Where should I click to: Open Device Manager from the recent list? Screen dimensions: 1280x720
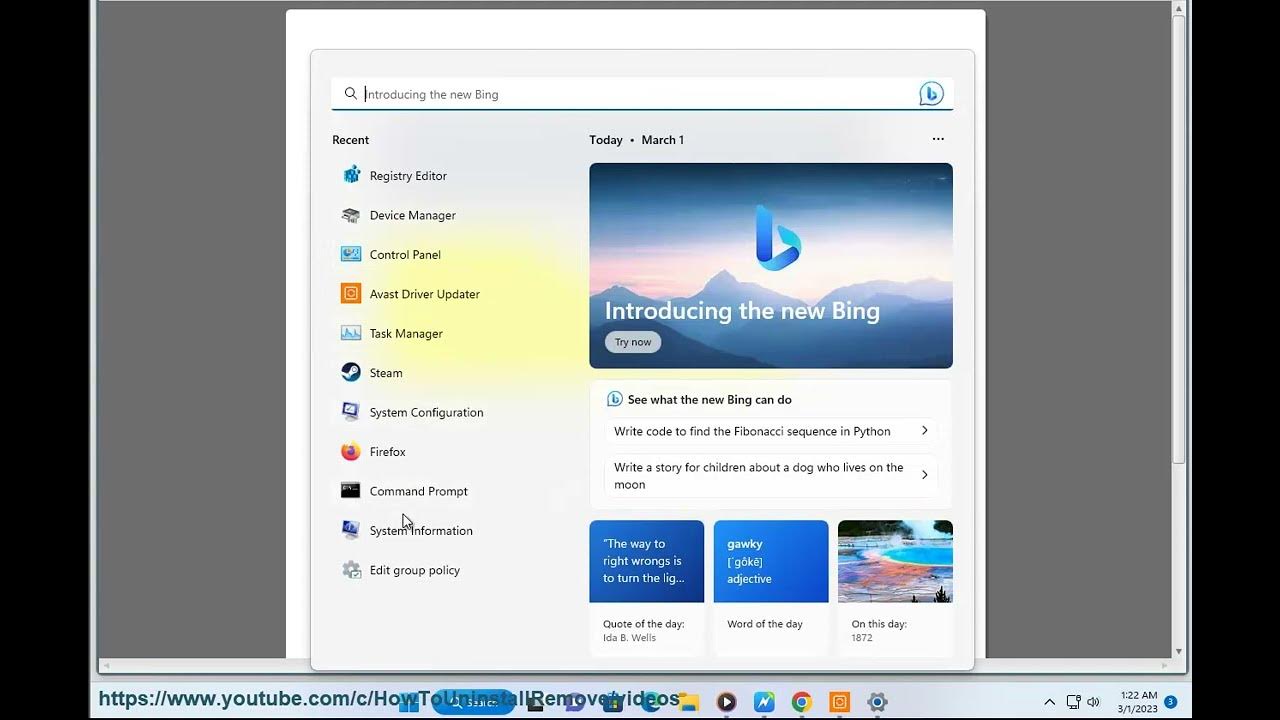398,215
